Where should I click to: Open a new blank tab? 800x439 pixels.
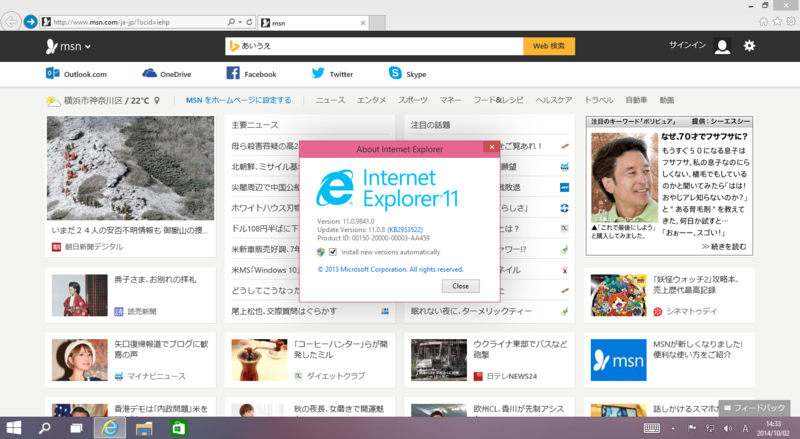(377, 23)
